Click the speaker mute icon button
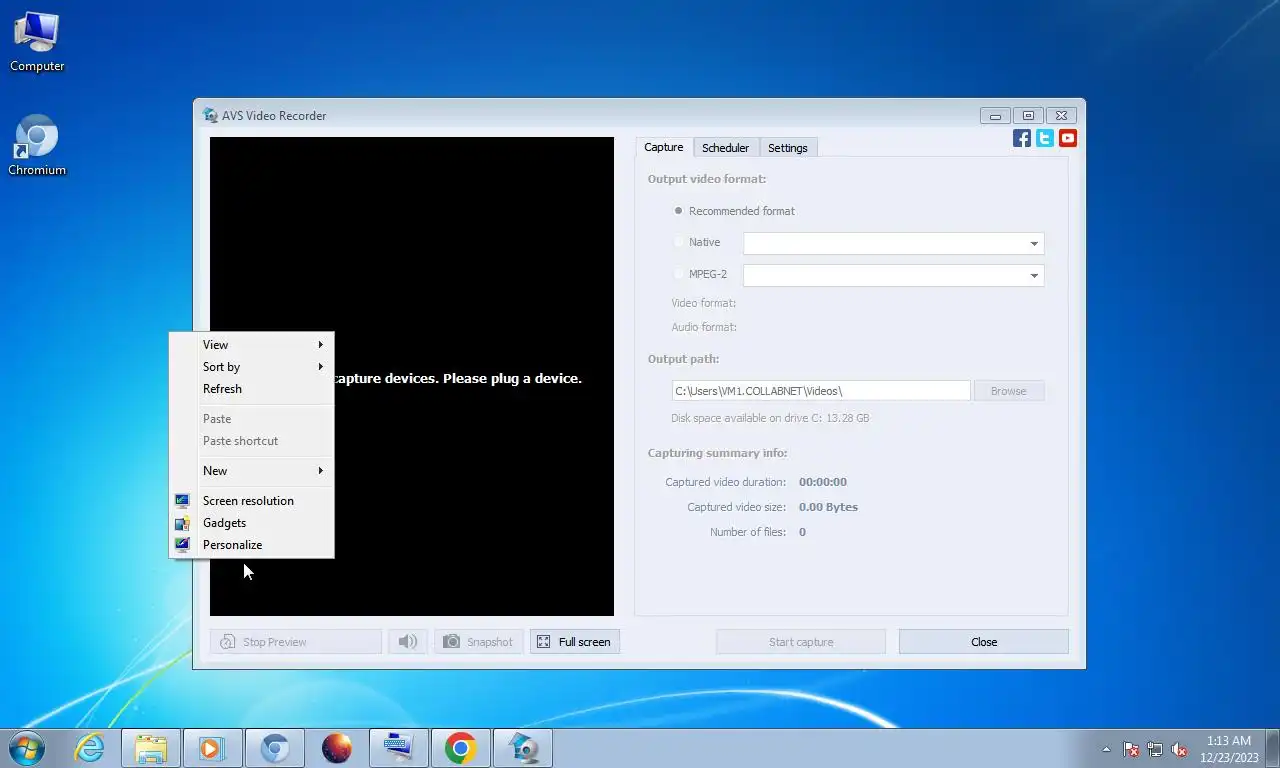The height and width of the screenshot is (768, 1280). (408, 642)
